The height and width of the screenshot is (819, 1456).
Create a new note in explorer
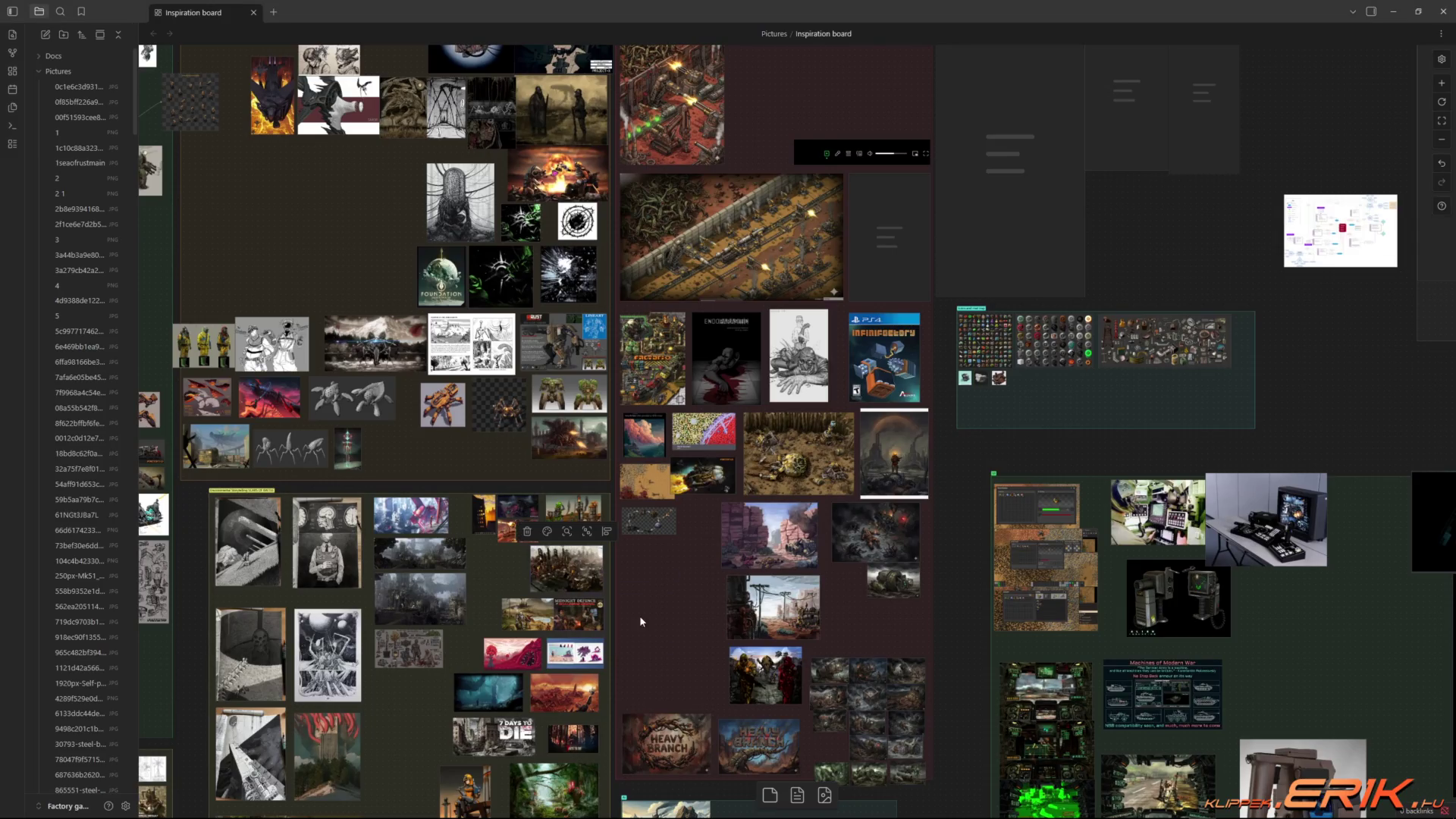coord(45,35)
